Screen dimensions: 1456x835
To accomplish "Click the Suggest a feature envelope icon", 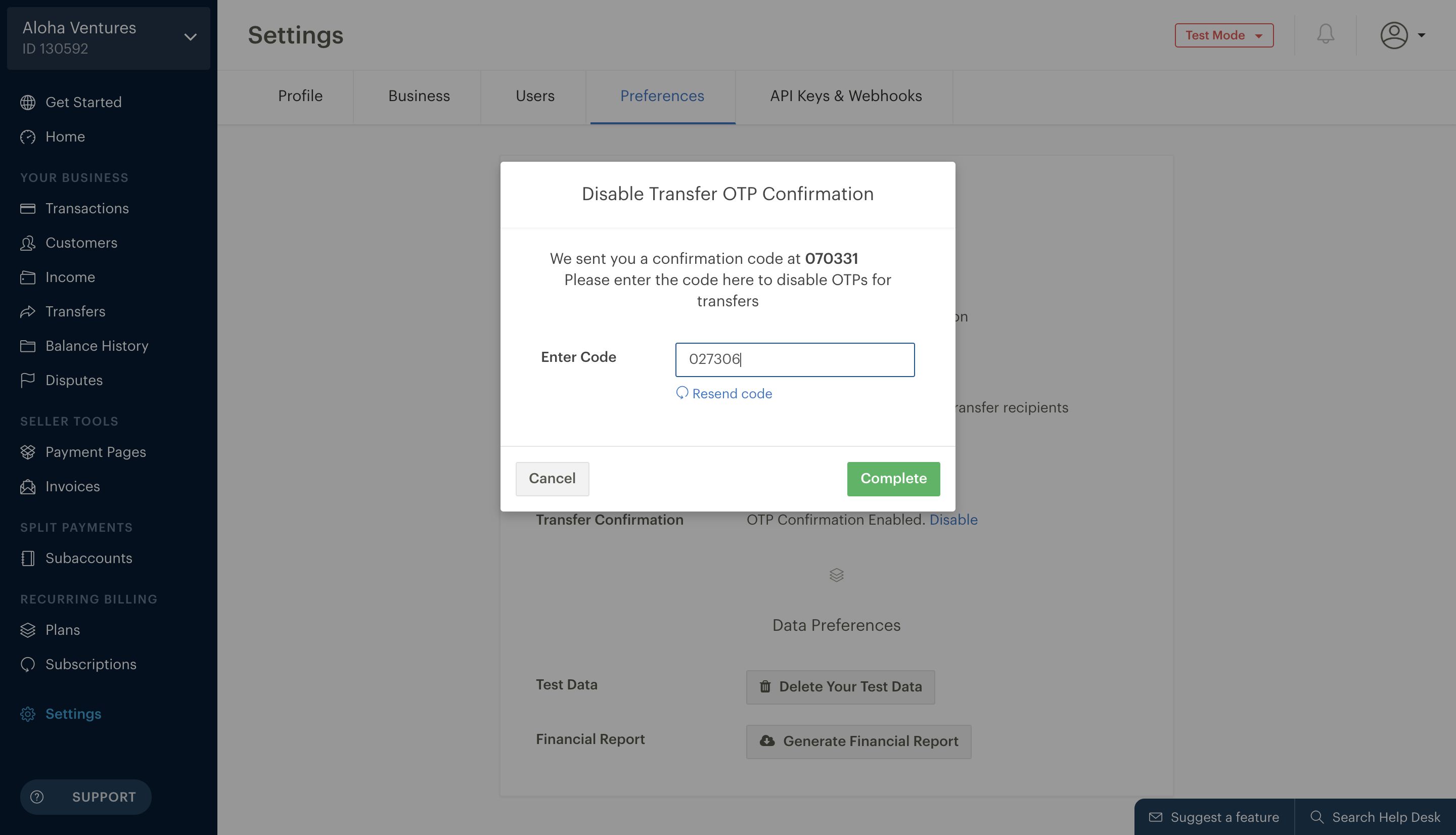I will pyautogui.click(x=1155, y=817).
